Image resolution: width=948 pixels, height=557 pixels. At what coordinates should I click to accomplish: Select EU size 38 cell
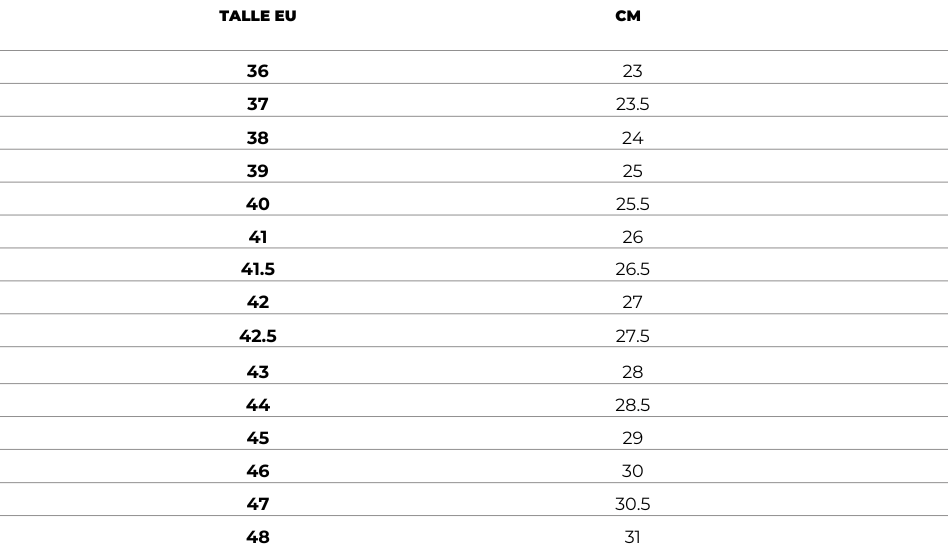tap(258, 138)
